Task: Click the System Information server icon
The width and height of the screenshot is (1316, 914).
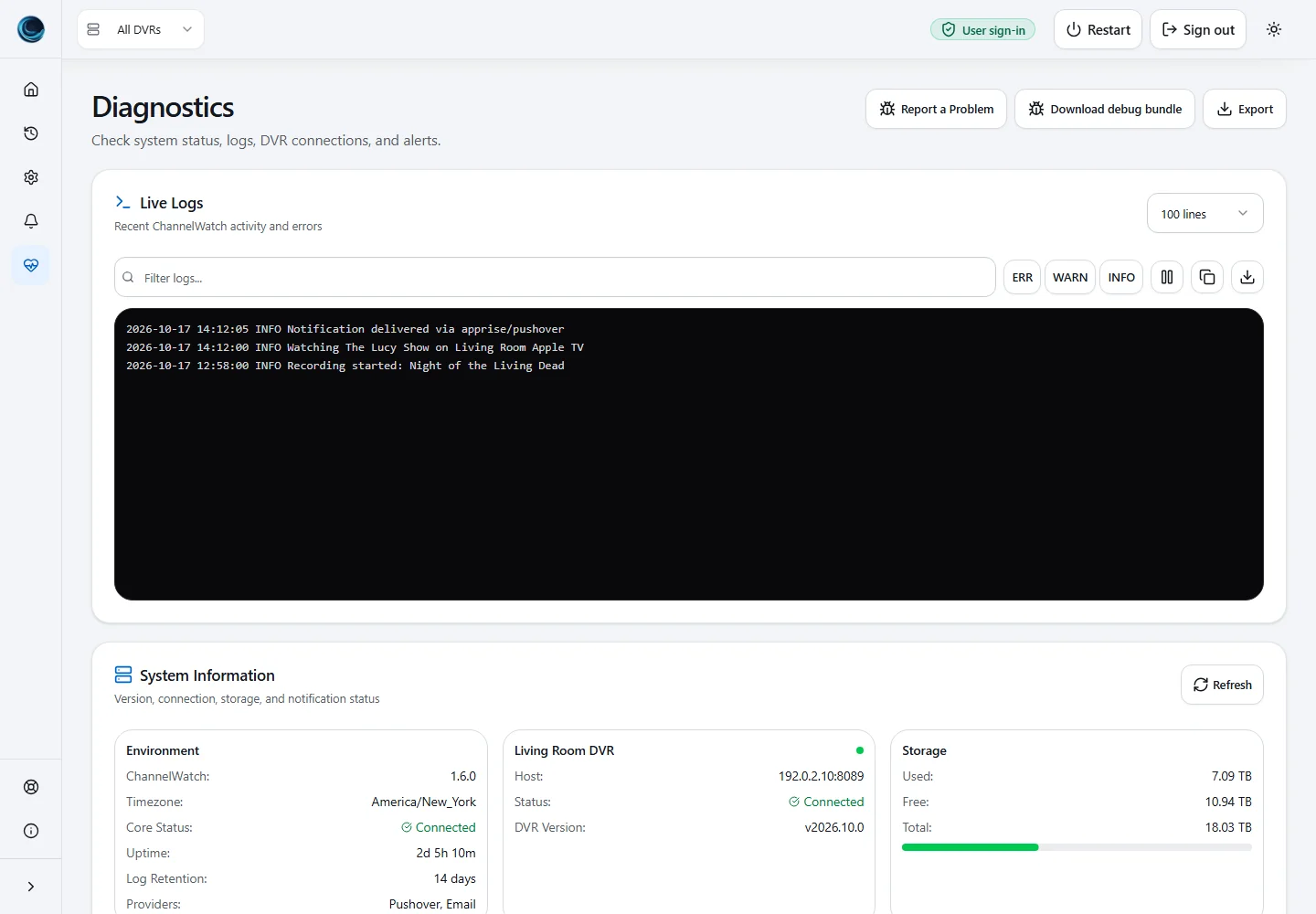Action: point(123,675)
